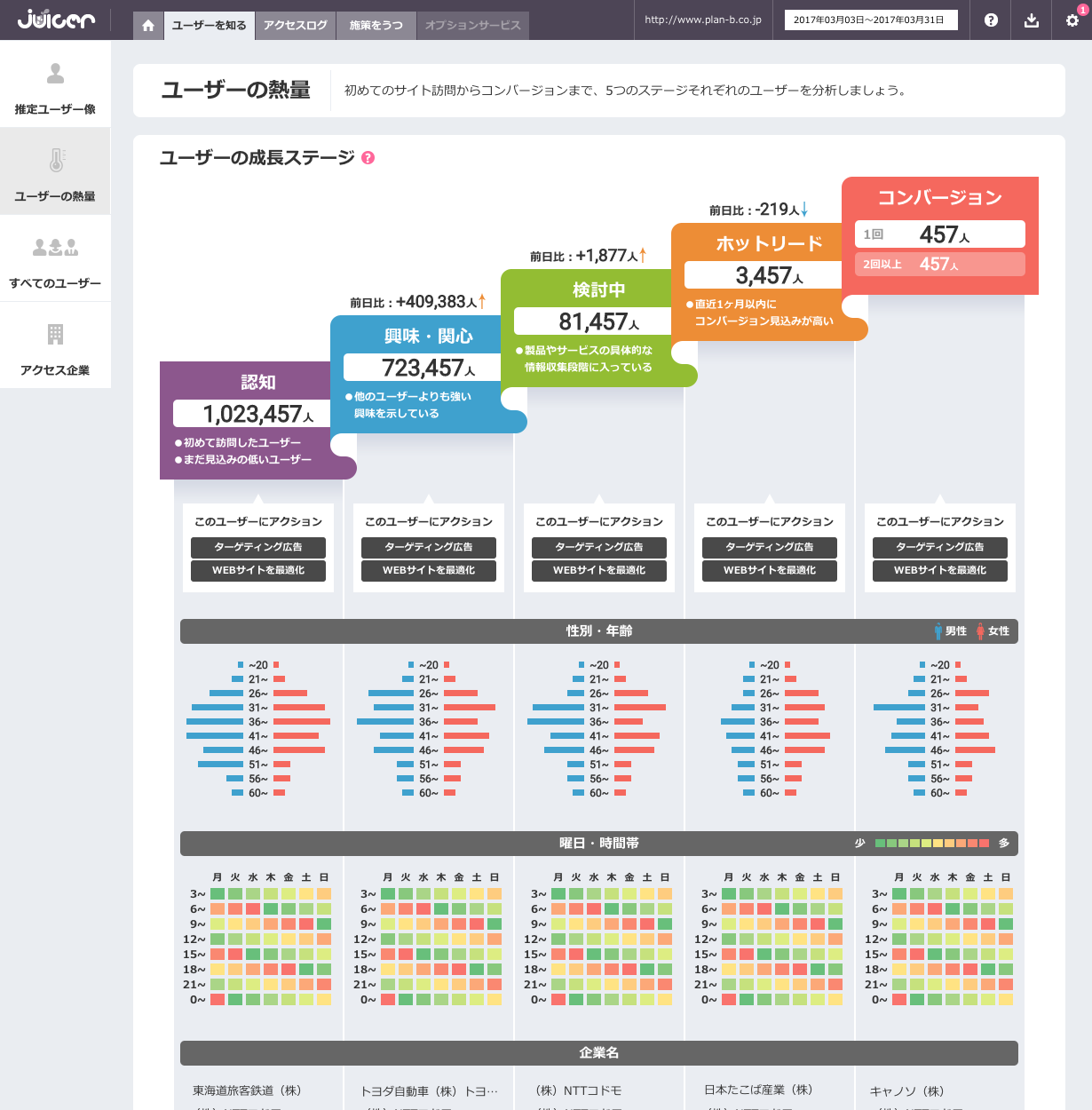Viewport: 1092px width, 1110px height.
Task: Open the date range picker field
Action: coord(871,20)
